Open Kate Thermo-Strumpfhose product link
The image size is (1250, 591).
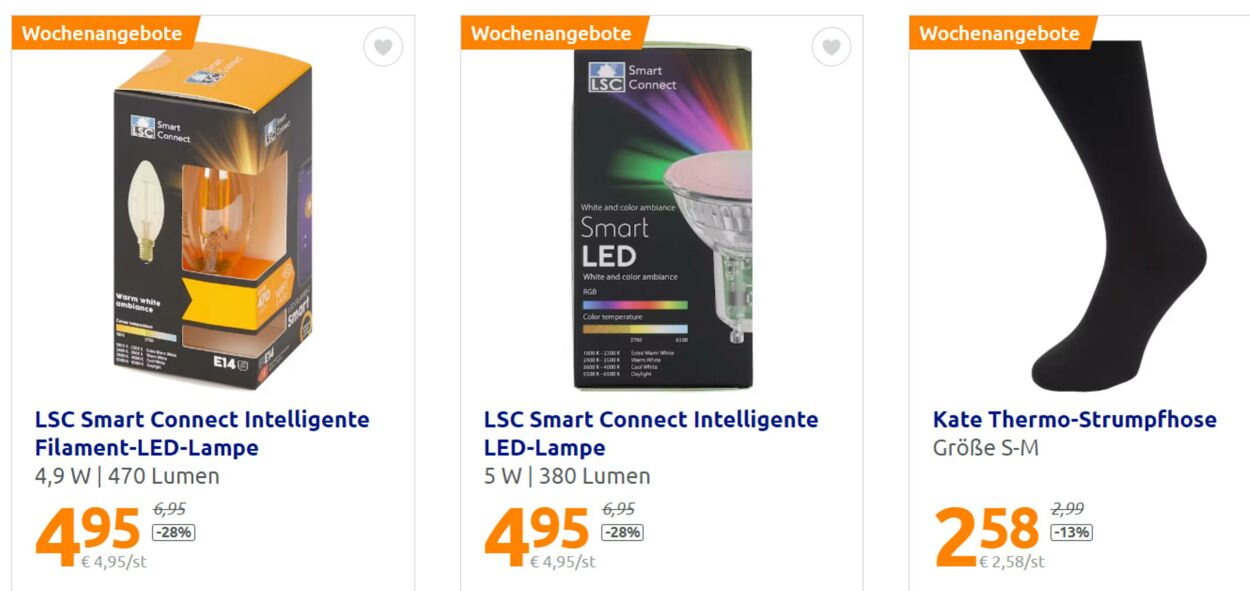[1075, 419]
